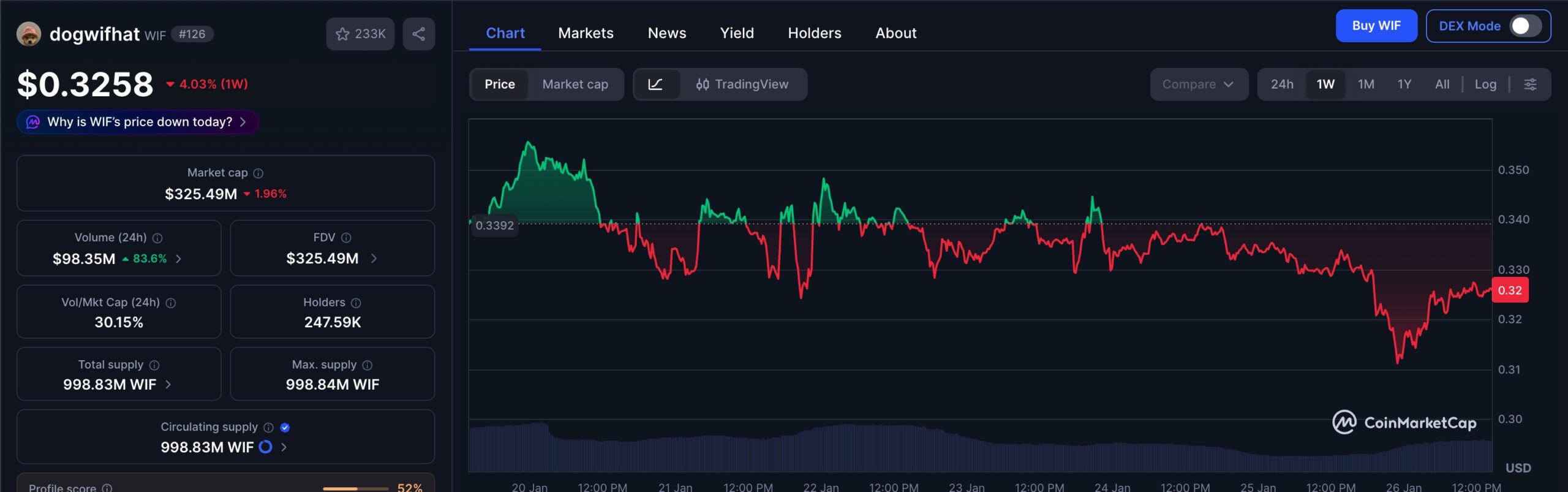Image resolution: width=1568 pixels, height=492 pixels.
Task: Click the Market cap info icon
Action: [x=258, y=173]
